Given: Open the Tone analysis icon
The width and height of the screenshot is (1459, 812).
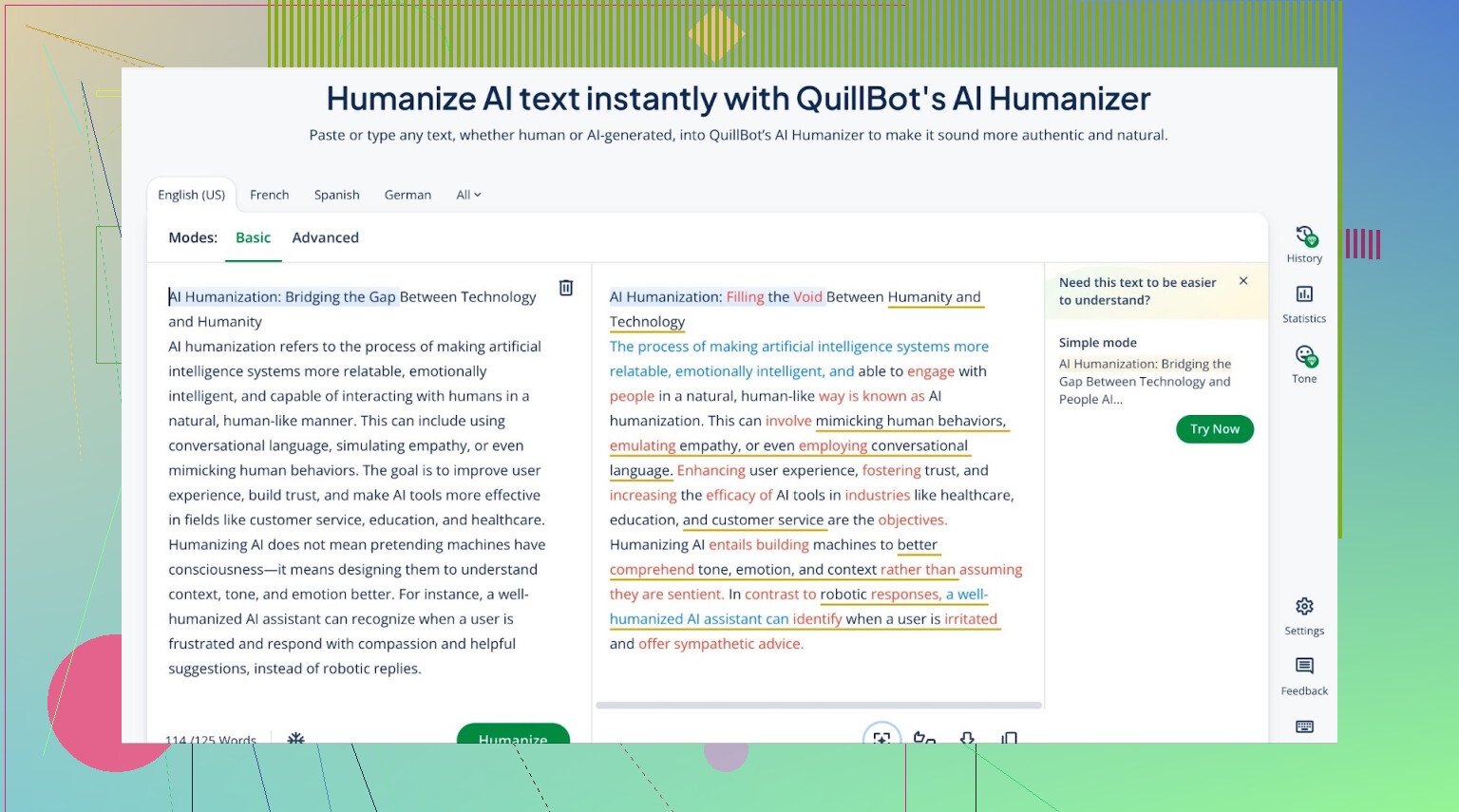Looking at the screenshot, I should click(1304, 364).
